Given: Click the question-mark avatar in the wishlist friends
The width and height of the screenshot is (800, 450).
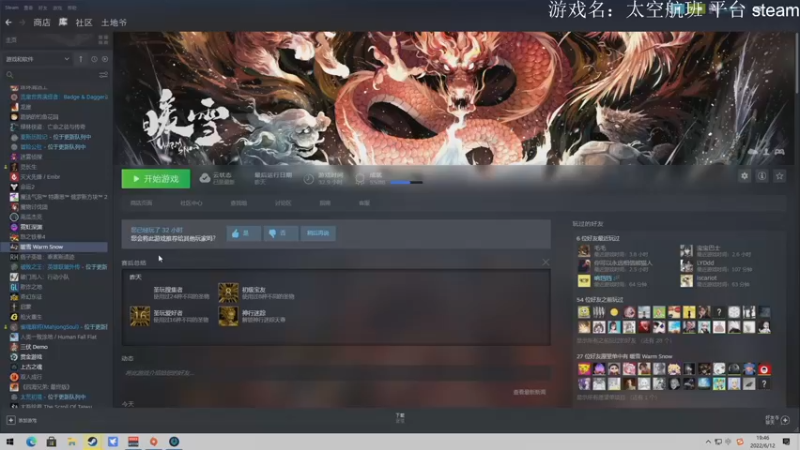Looking at the screenshot, I should click(x=764, y=384).
